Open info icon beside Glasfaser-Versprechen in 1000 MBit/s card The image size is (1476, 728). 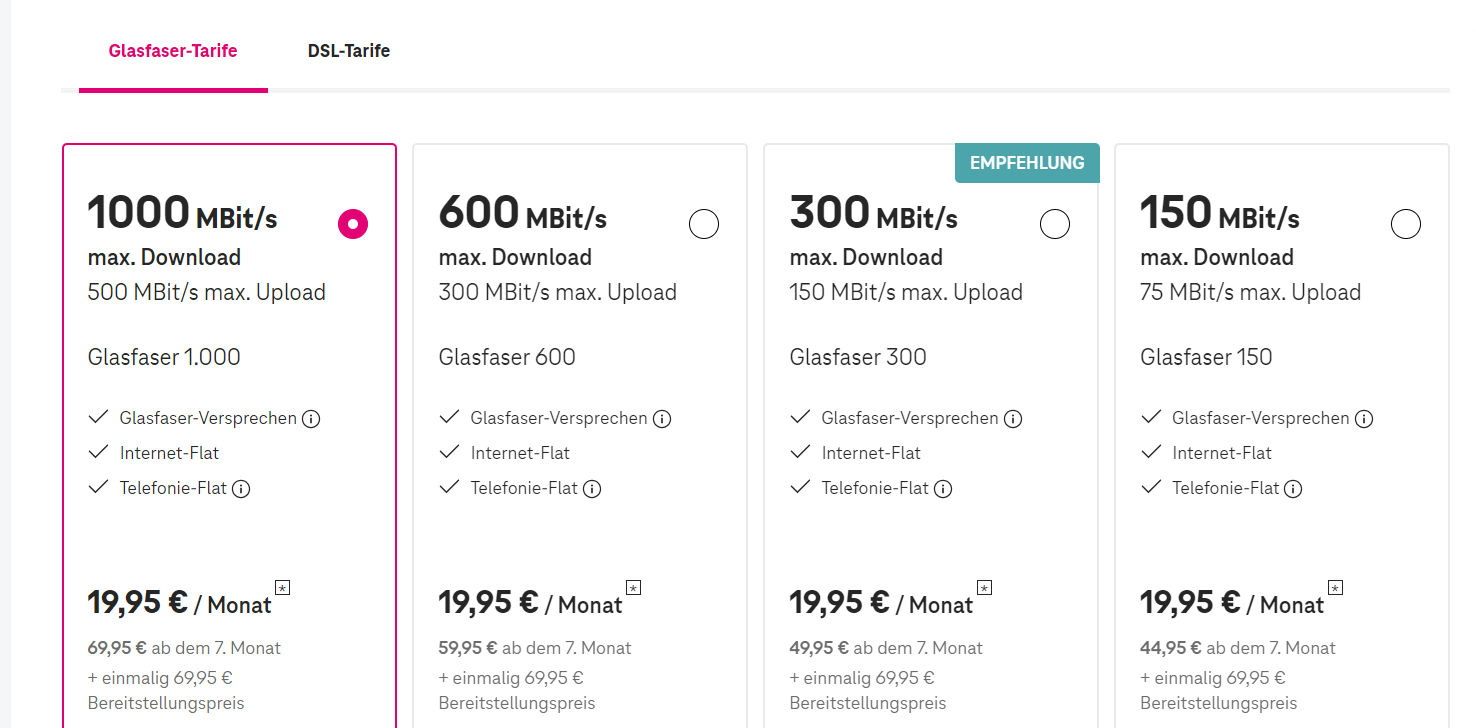click(x=311, y=419)
